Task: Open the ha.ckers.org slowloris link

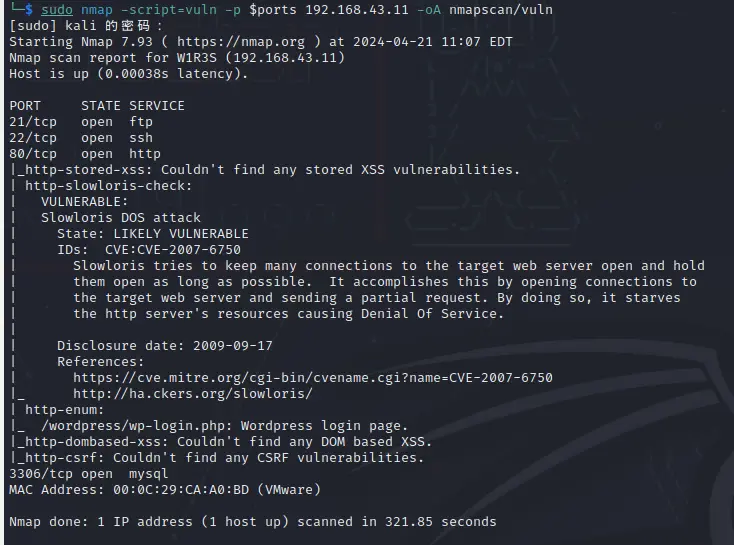Action: 192,393
